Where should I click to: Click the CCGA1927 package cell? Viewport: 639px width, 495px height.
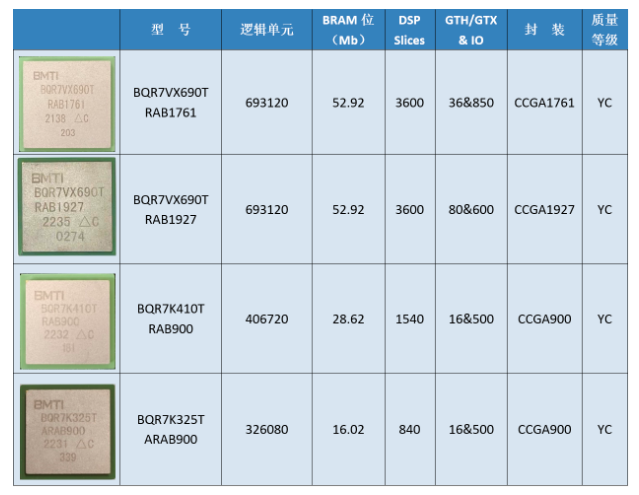(x=545, y=209)
